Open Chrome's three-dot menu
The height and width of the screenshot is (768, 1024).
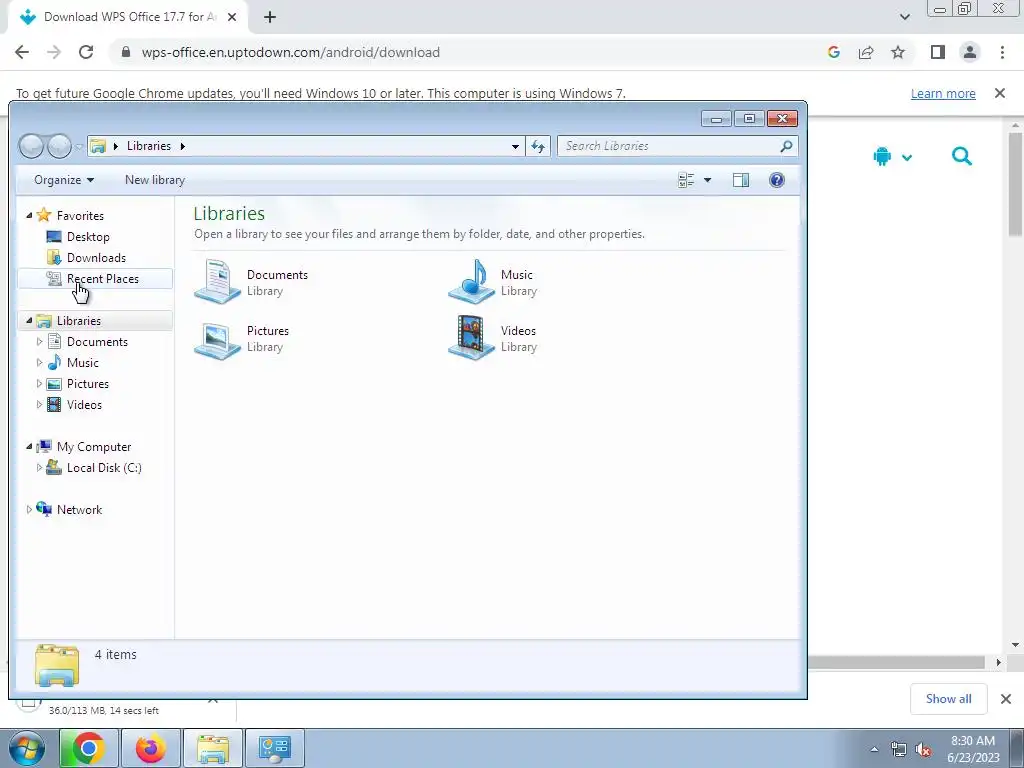coord(1002,52)
